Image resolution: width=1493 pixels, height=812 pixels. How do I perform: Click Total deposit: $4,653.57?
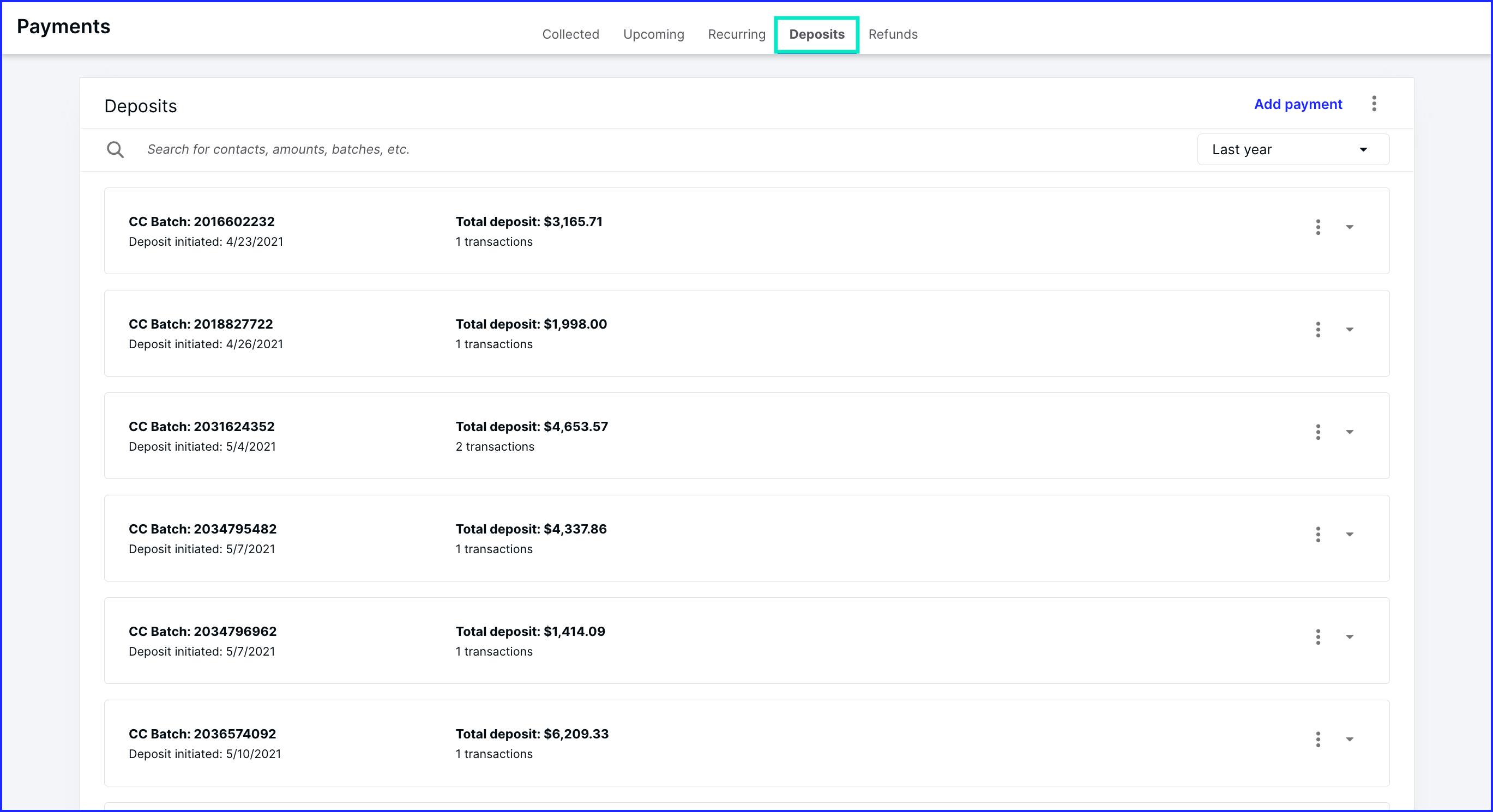click(x=532, y=427)
